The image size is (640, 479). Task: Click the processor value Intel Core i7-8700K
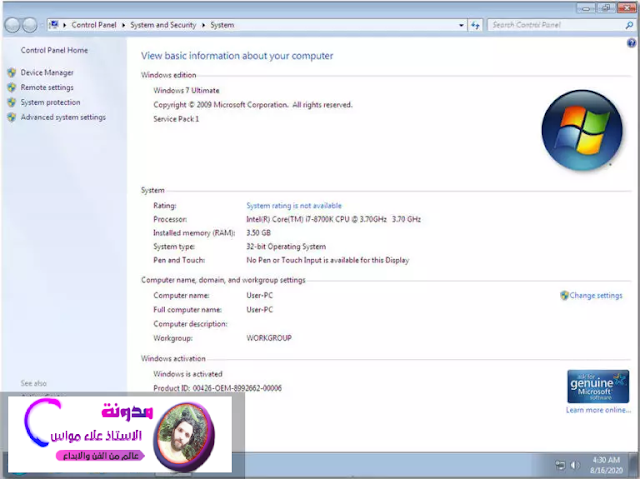tap(333, 219)
